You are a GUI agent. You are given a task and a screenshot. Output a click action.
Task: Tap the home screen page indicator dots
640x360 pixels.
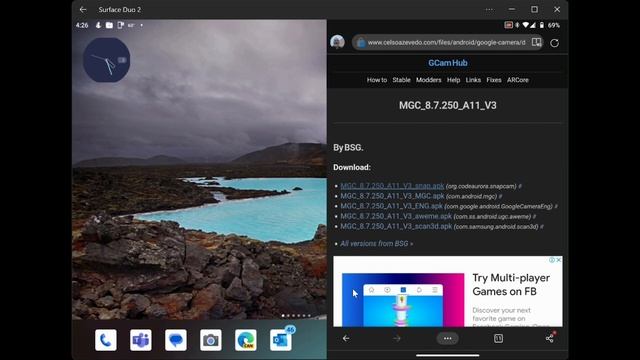click(296, 316)
